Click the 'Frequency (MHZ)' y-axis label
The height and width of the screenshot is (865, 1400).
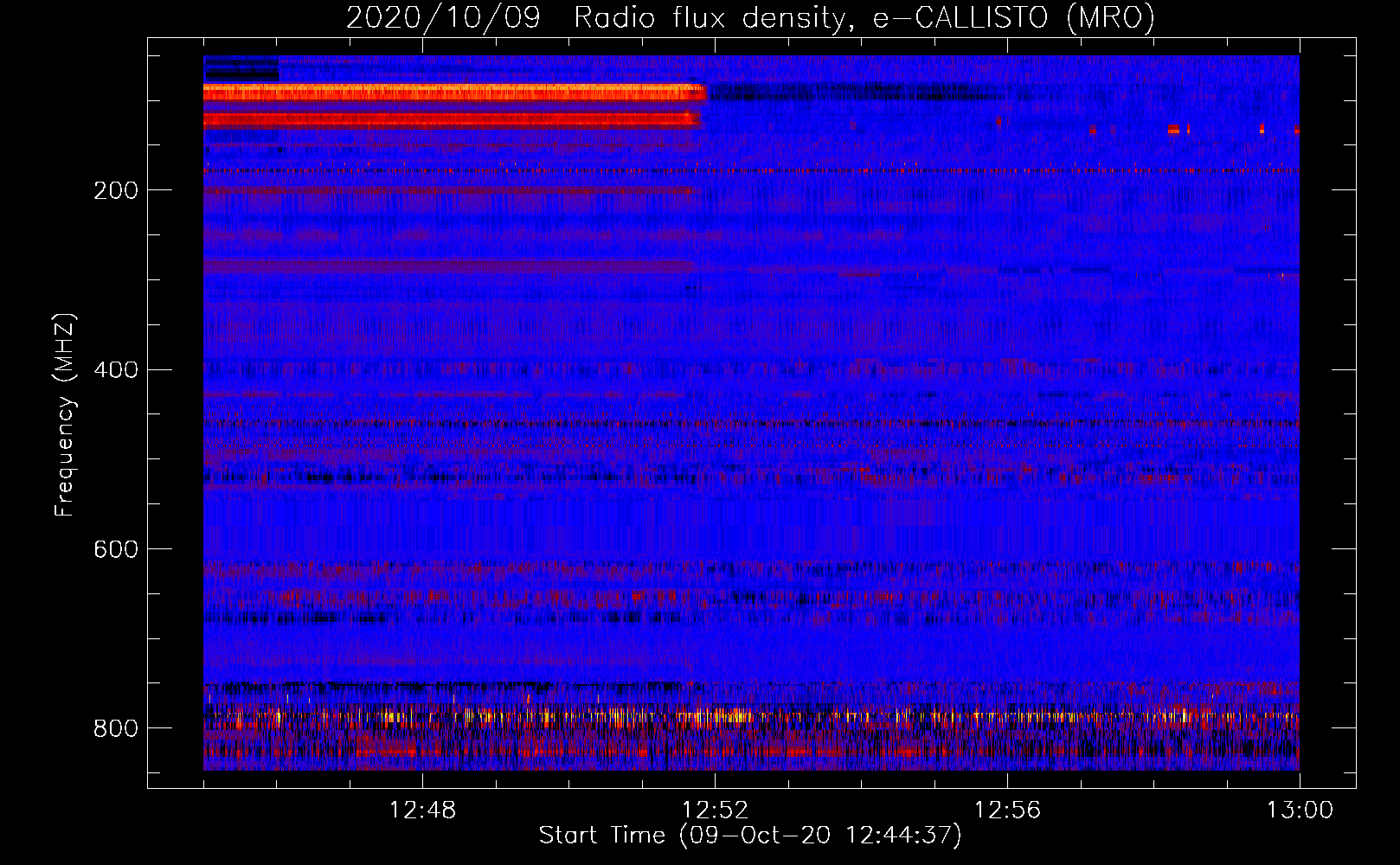tap(64, 414)
